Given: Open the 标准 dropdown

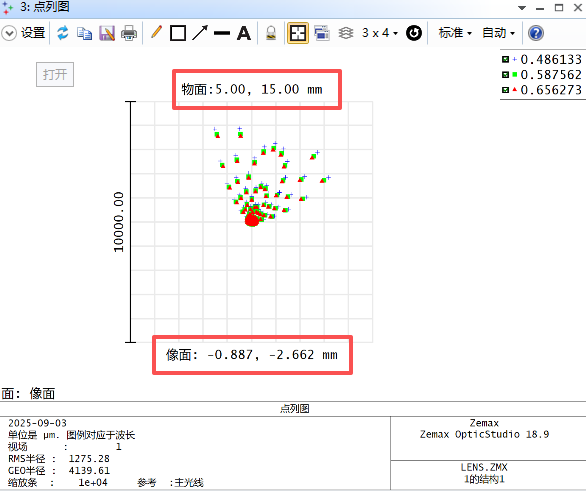Looking at the screenshot, I should [x=455, y=33].
